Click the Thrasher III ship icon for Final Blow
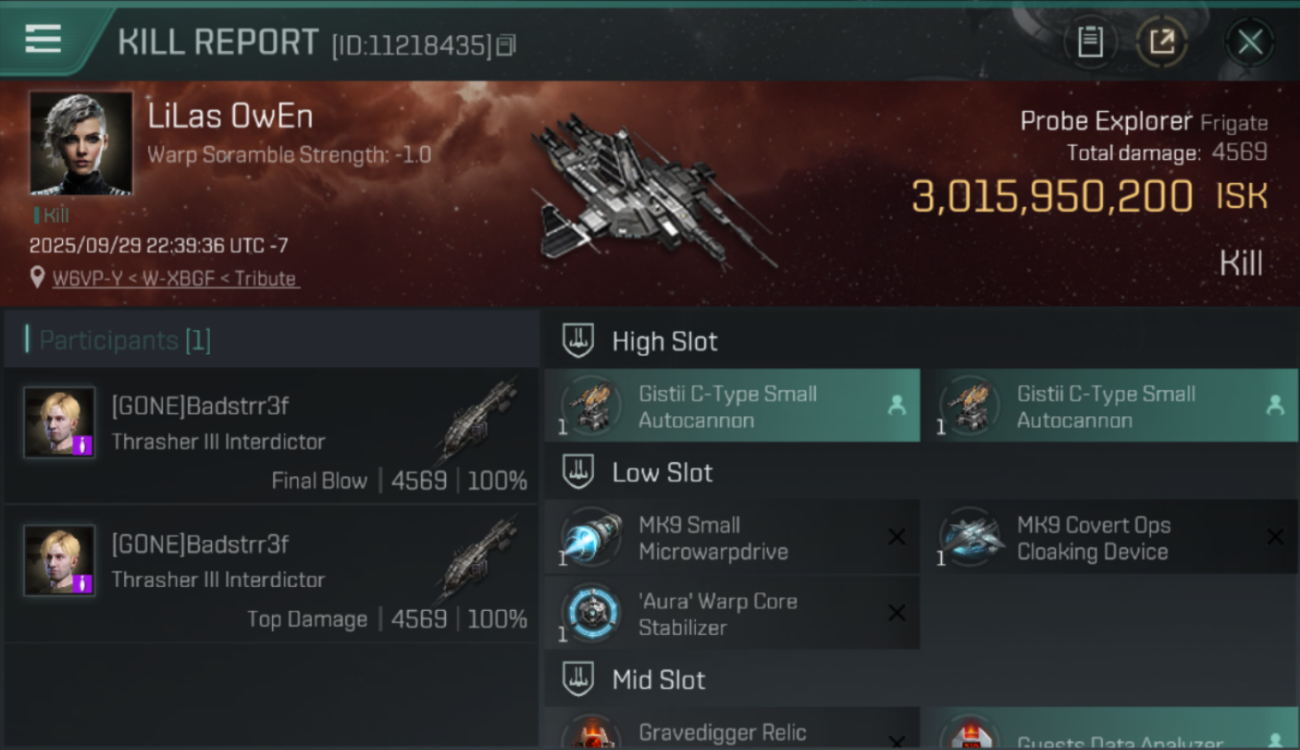Image resolution: width=1300 pixels, height=750 pixels. coord(478,422)
